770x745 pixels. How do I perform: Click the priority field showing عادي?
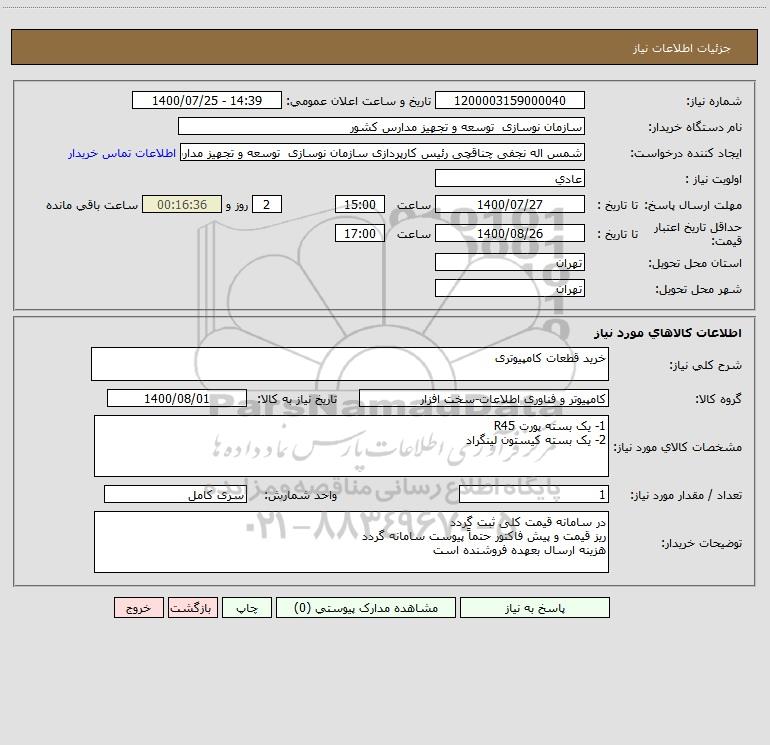pos(510,179)
